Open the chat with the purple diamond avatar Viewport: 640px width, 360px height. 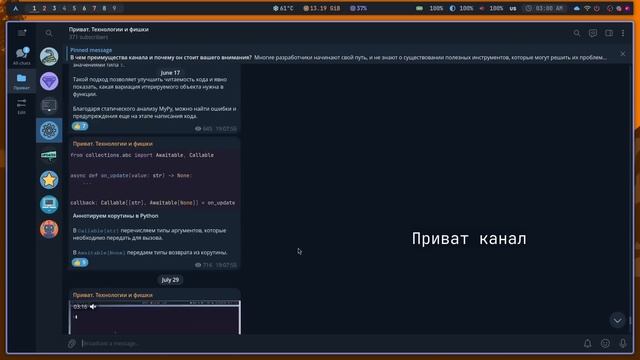coord(49,81)
